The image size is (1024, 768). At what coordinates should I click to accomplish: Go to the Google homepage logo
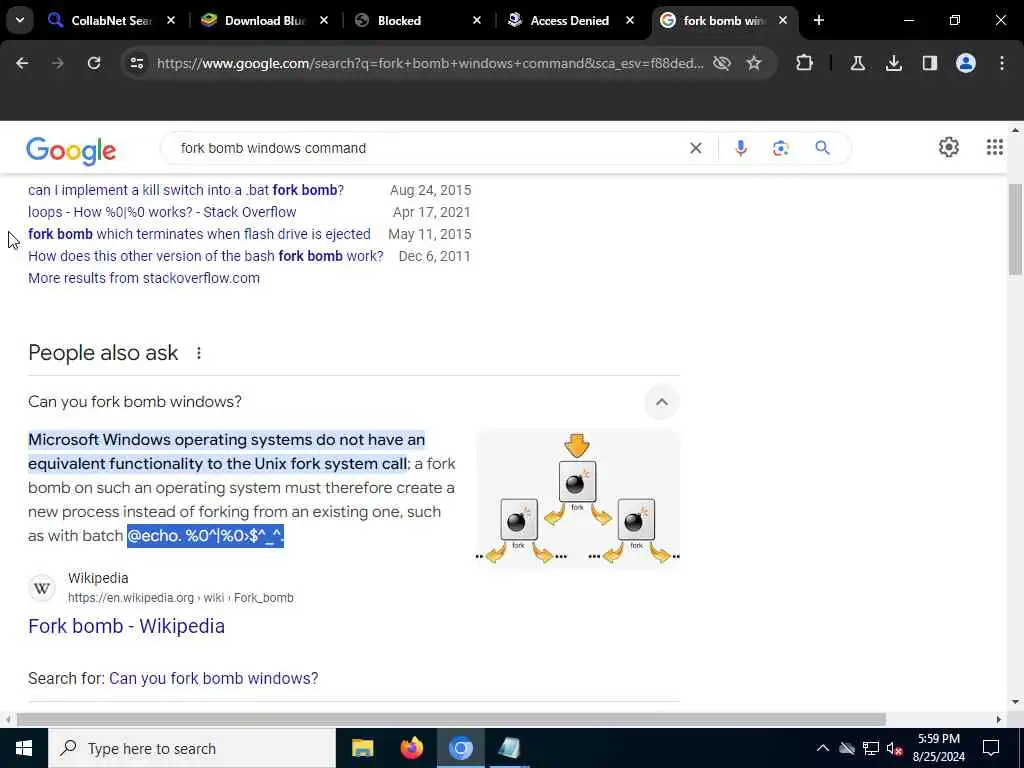click(71, 150)
